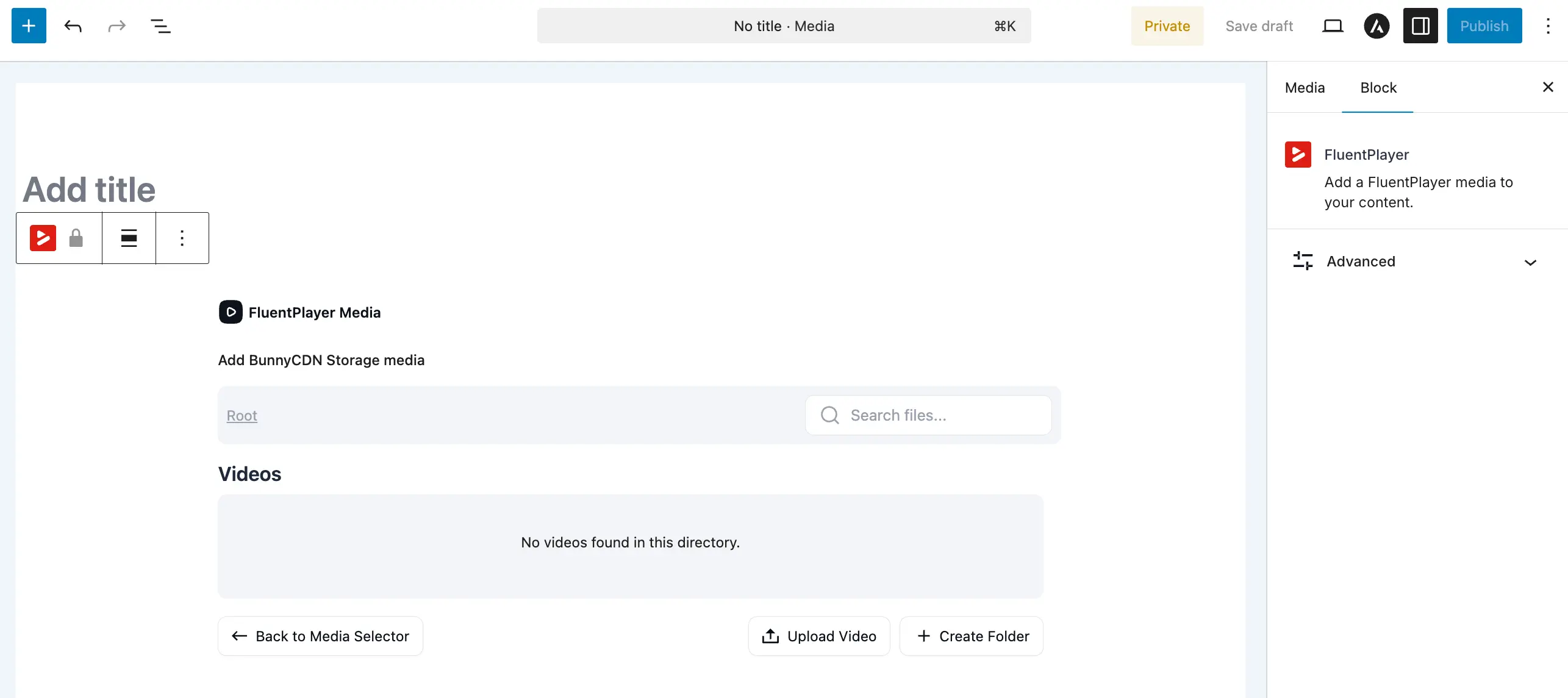Change the Private visibility status
Viewport: 1568px width, 698px height.
coord(1167,26)
